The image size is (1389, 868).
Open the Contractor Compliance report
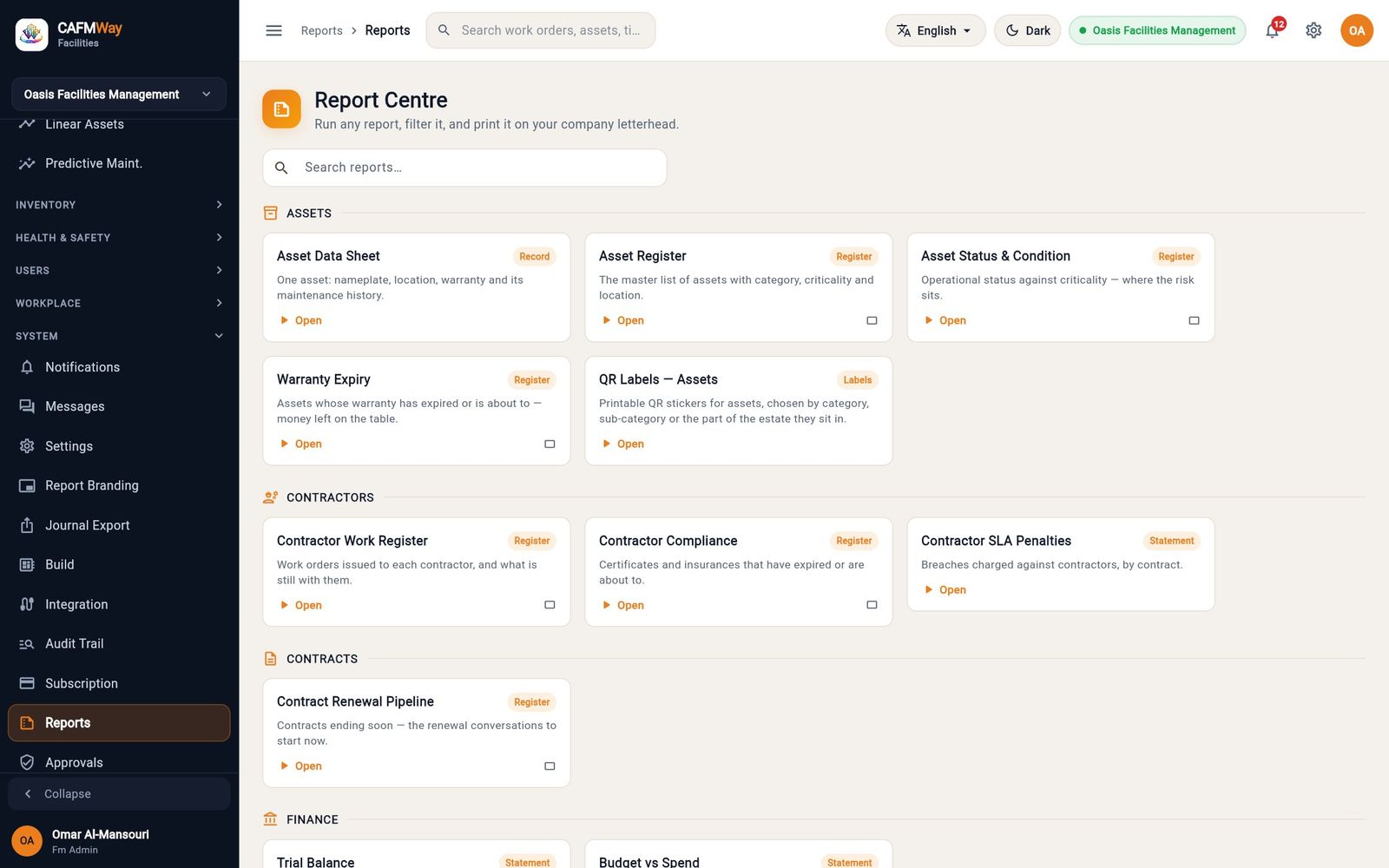pyautogui.click(x=622, y=605)
